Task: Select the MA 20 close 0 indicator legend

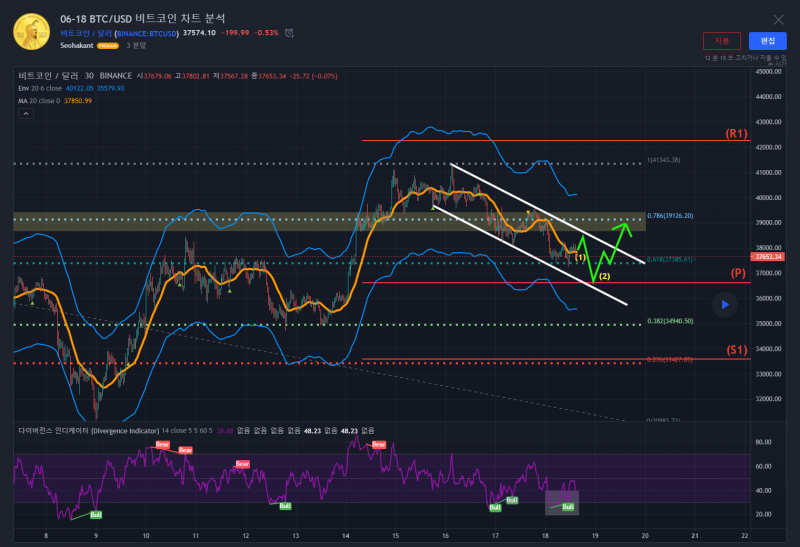Action: tap(42, 99)
